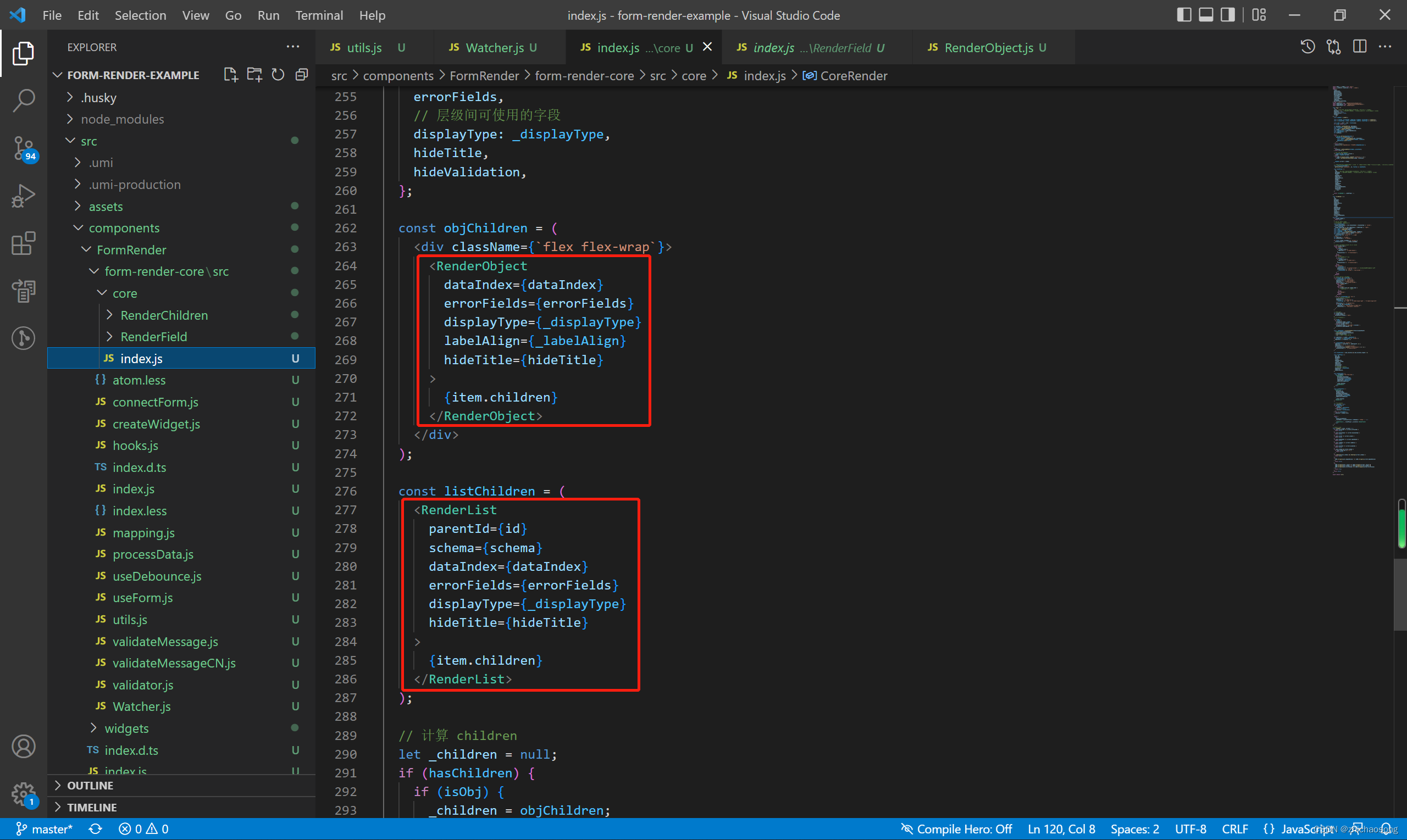Click the code minimap overview
The height and width of the screenshot is (840, 1407).
(1362, 280)
